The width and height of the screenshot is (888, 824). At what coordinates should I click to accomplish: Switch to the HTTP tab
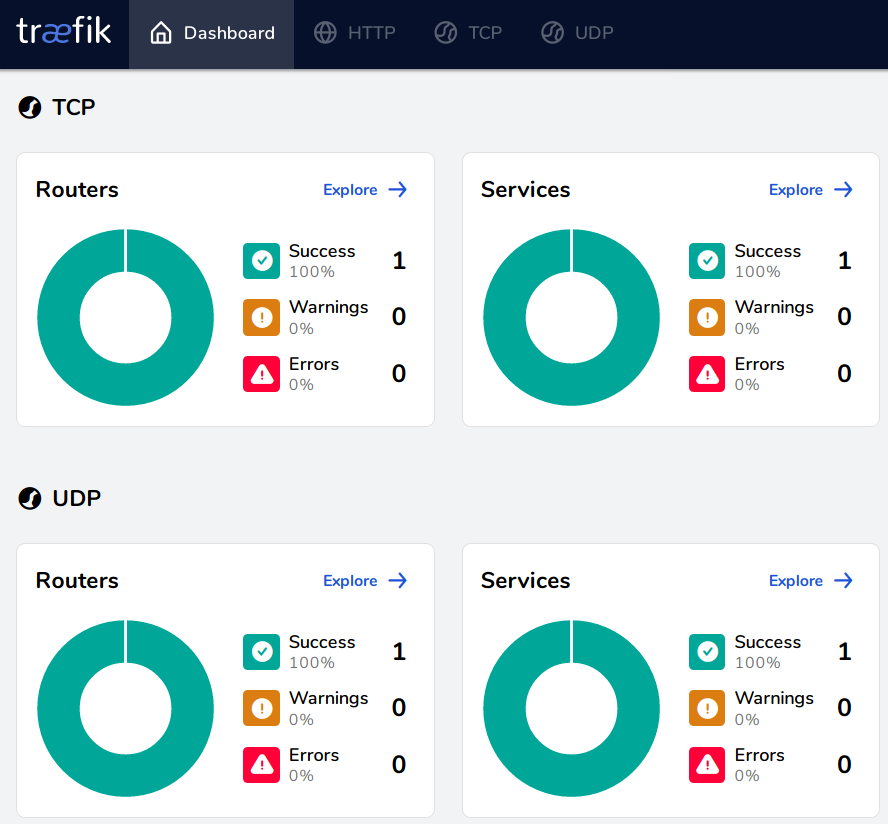coord(355,33)
